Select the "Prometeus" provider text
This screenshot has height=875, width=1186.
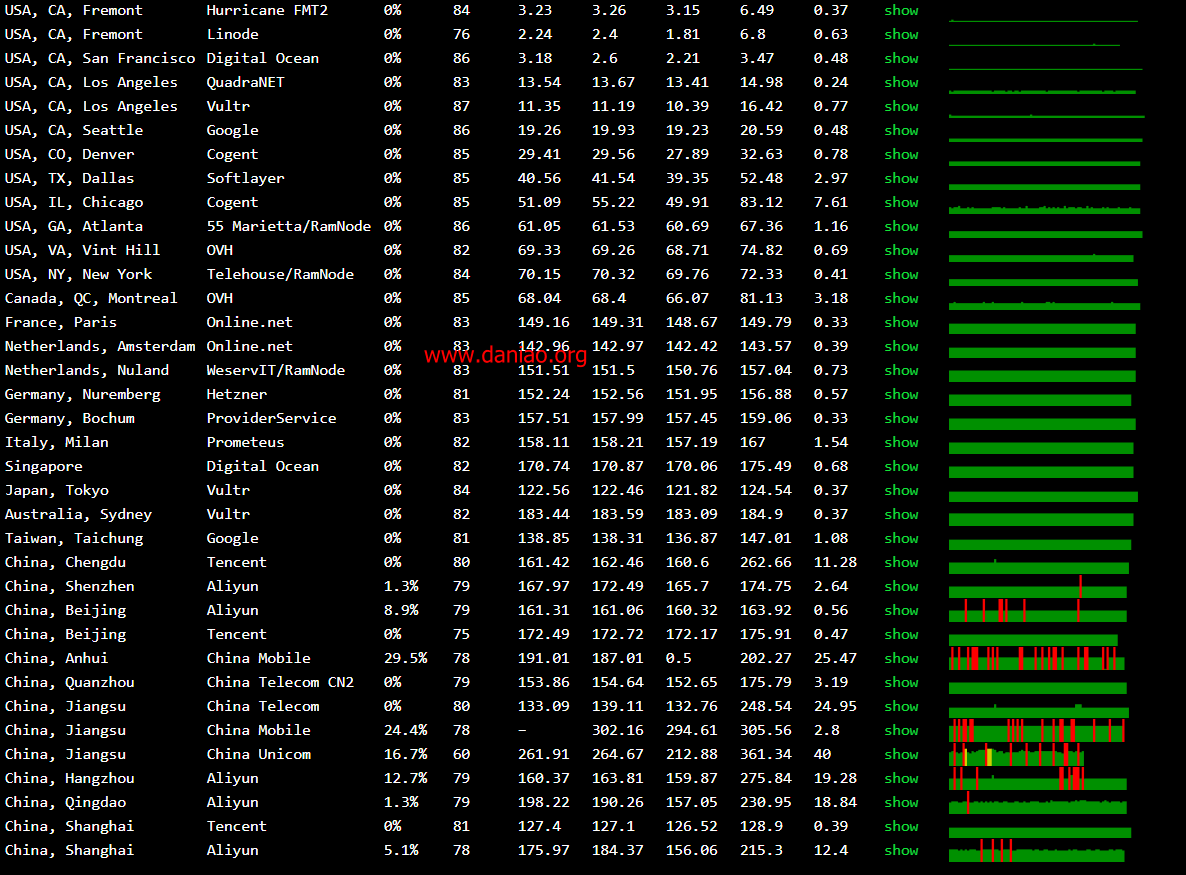[x=245, y=442]
